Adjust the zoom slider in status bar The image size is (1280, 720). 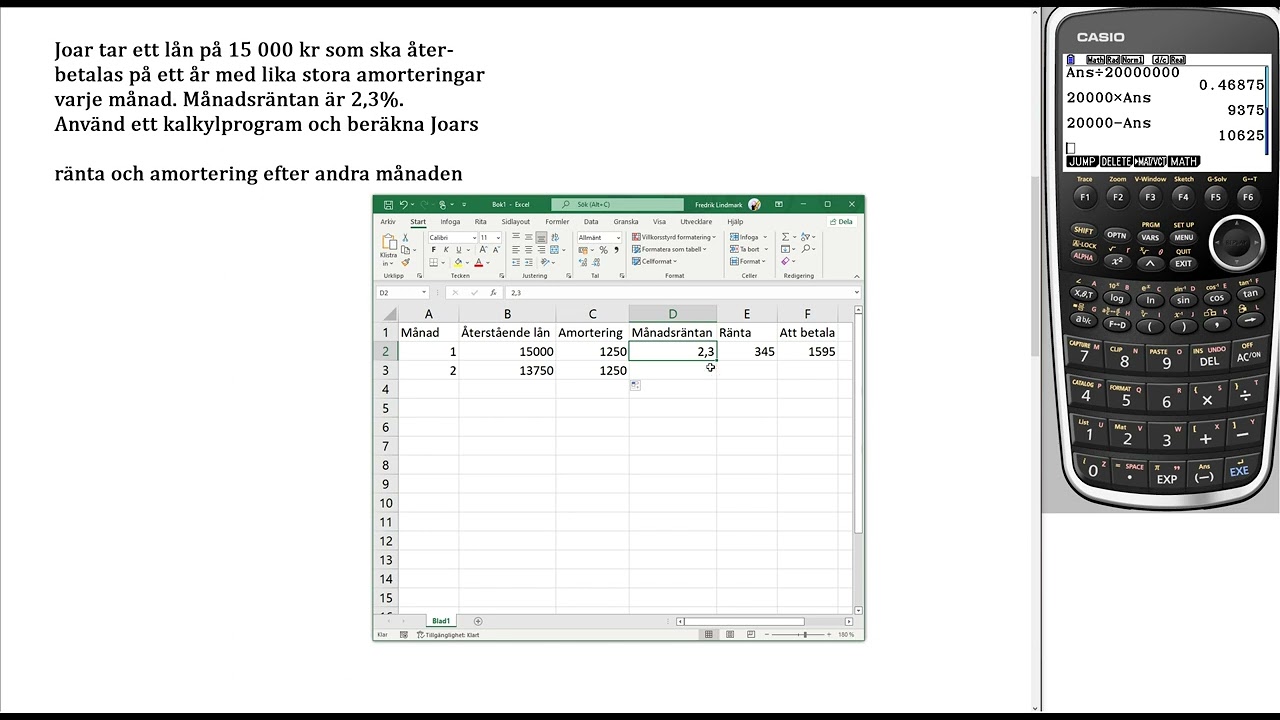coord(804,634)
